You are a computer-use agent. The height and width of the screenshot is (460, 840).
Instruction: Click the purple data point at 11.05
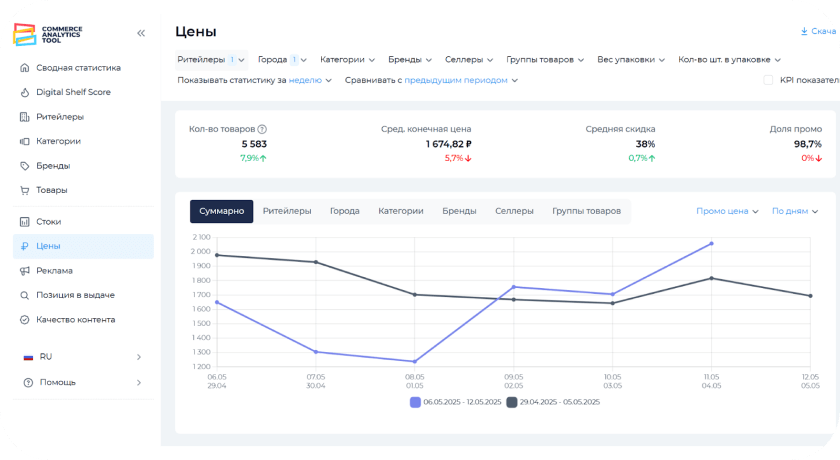tap(711, 244)
